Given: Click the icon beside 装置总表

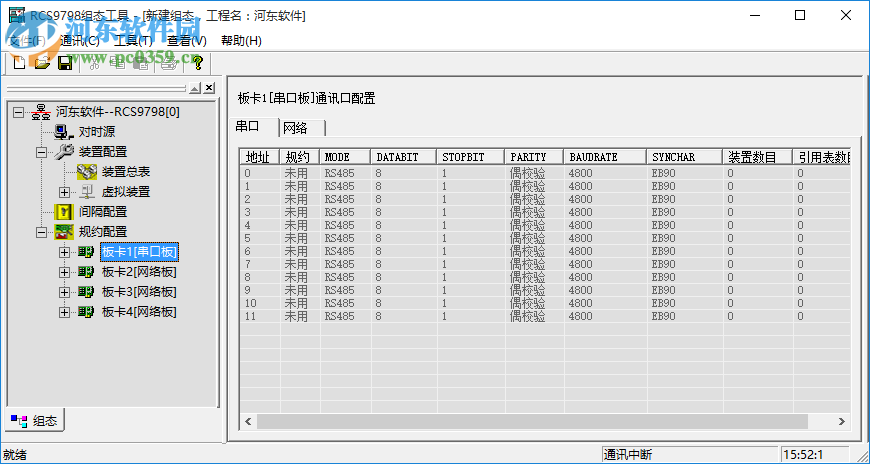Looking at the screenshot, I should (87, 172).
